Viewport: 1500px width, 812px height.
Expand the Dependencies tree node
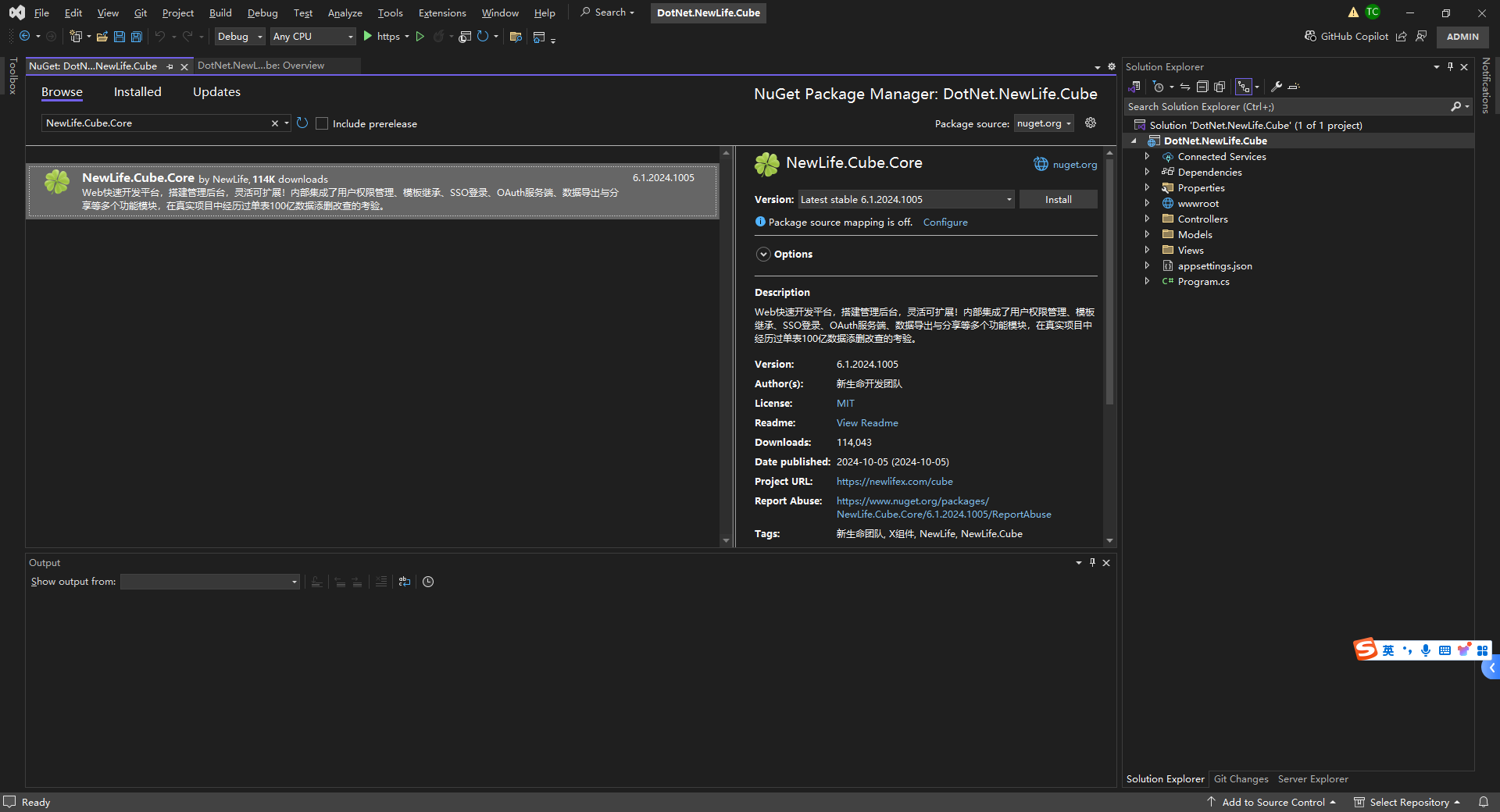(1147, 172)
